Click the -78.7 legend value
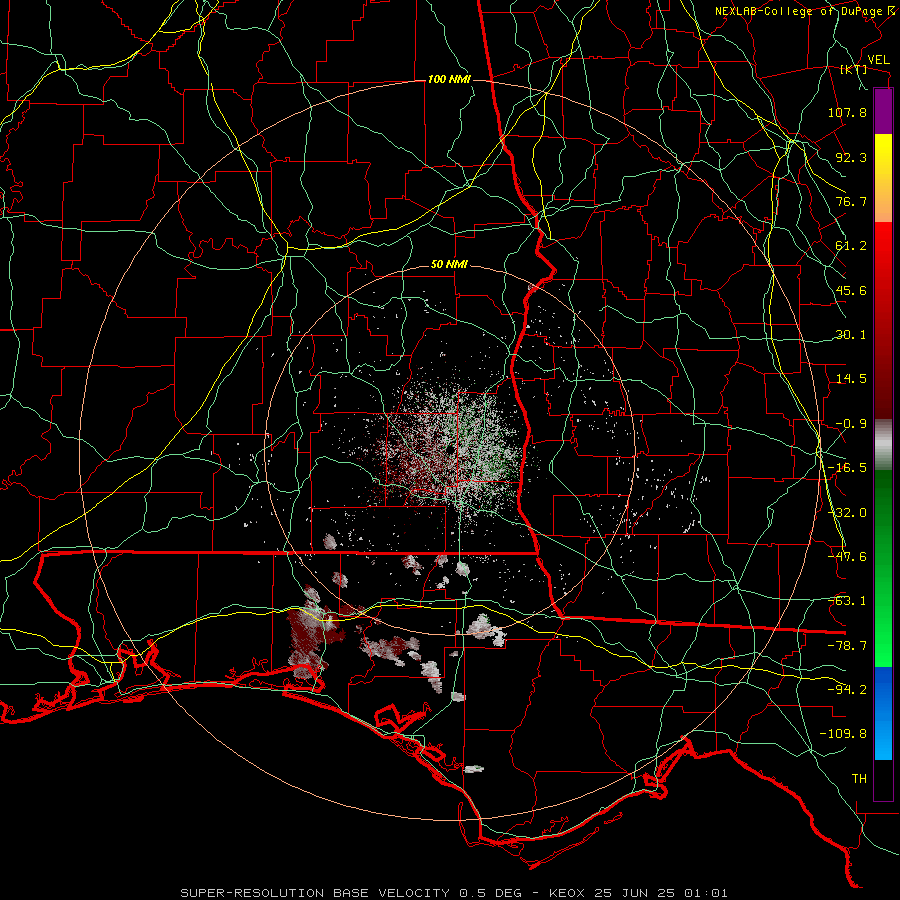The height and width of the screenshot is (900, 900). tap(847, 646)
